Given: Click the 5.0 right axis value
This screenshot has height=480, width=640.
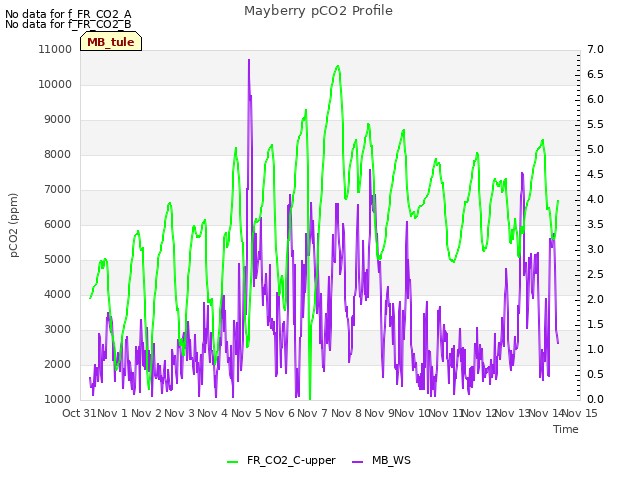Looking at the screenshot, I should 595,149.
